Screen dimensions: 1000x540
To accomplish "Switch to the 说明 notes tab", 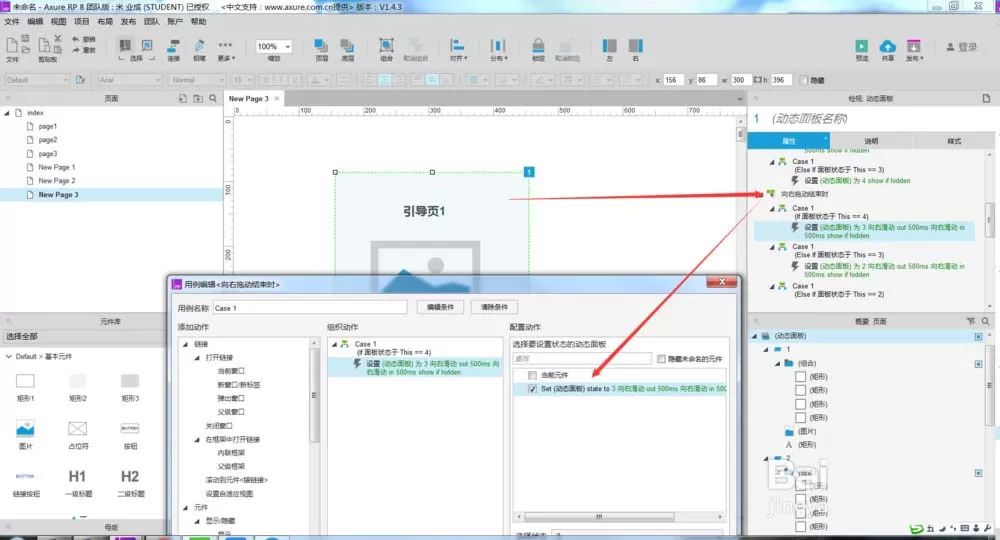I will 871,141.
